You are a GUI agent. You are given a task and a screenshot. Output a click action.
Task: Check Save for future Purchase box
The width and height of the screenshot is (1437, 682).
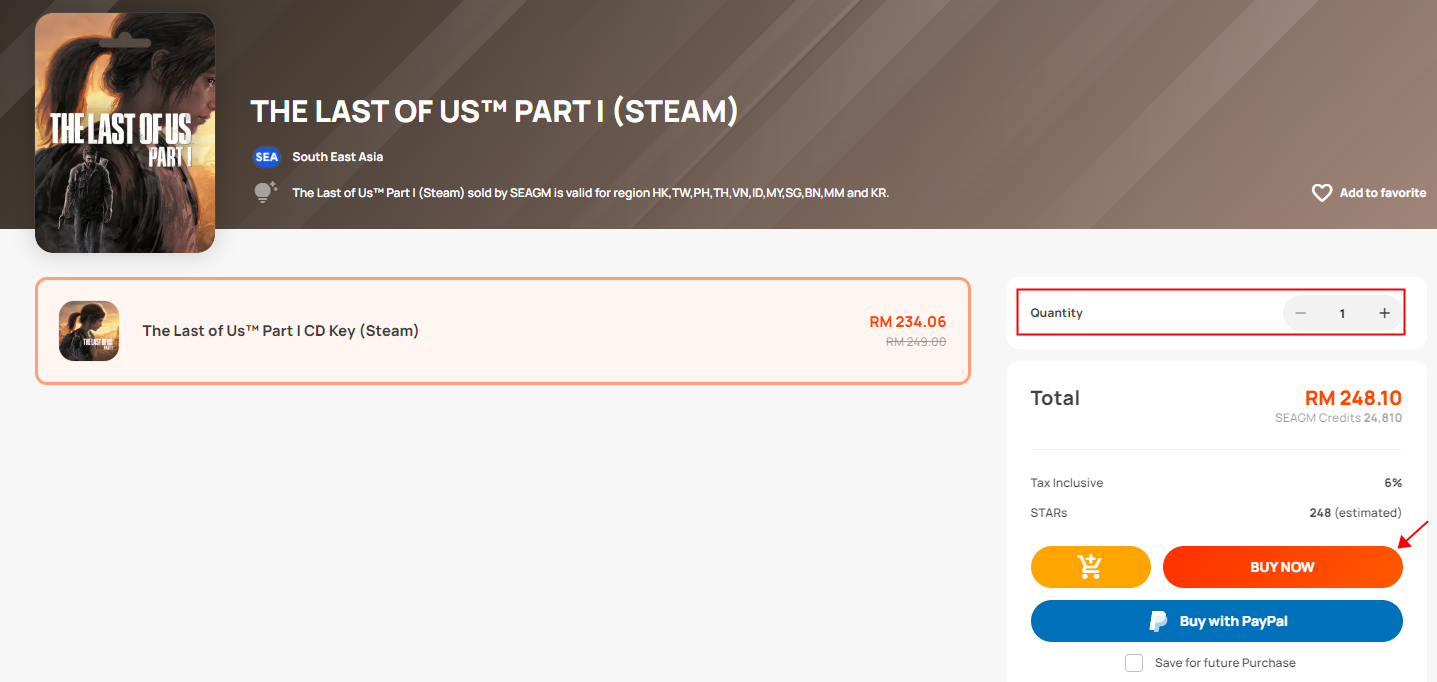1134,663
